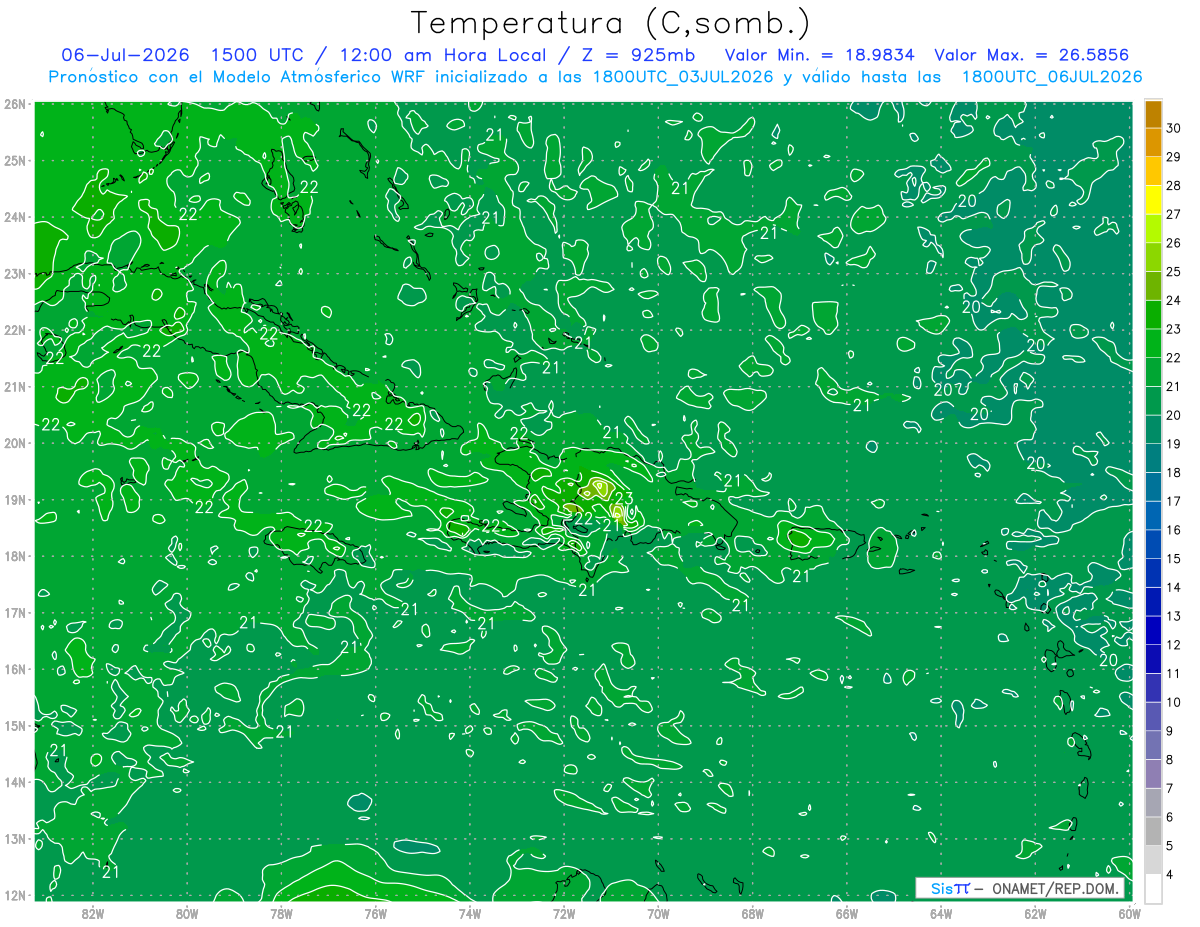1200x927 pixels.
Task: Click the SisTT ONAMET/REP.DOM. logo box
Action: tap(1019, 888)
